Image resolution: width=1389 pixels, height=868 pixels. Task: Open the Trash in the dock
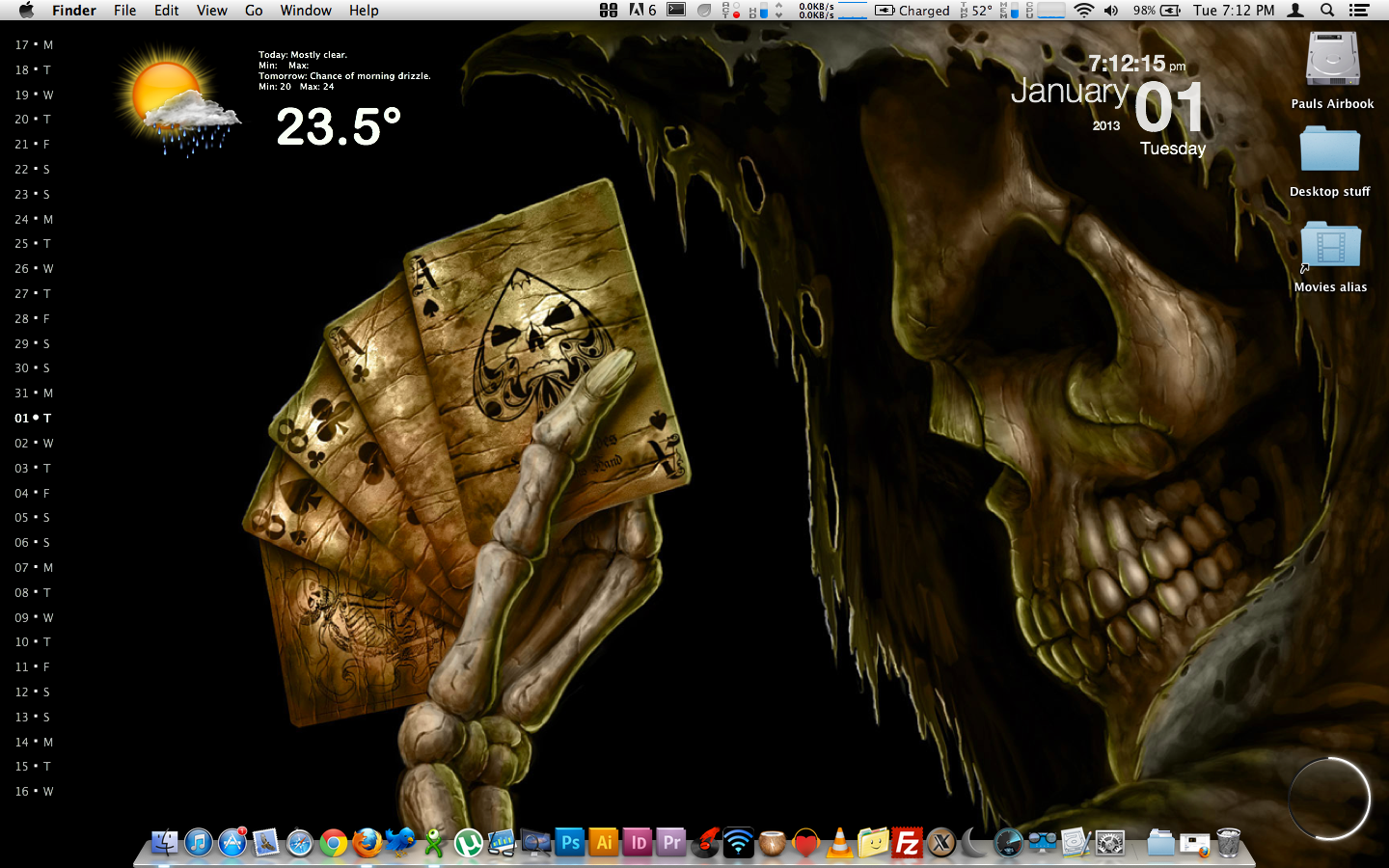pyautogui.click(x=1228, y=843)
